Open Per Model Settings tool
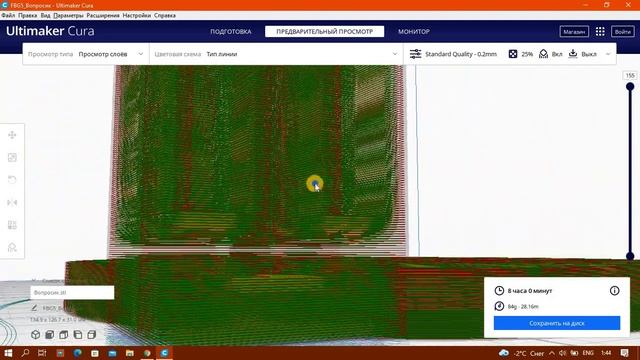This screenshot has width=640, height=360. click(x=12, y=225)
